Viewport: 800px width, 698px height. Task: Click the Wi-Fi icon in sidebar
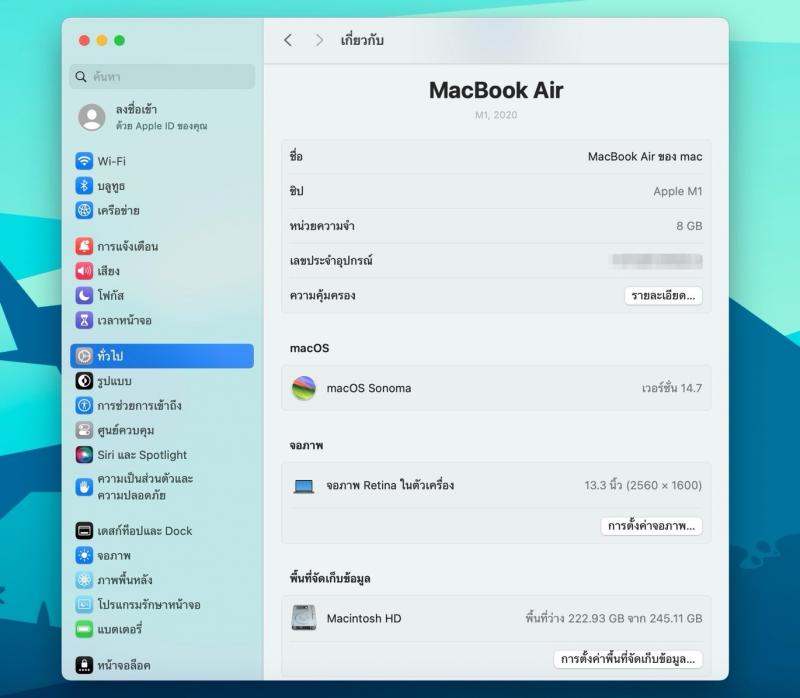[x=84, y=161]
